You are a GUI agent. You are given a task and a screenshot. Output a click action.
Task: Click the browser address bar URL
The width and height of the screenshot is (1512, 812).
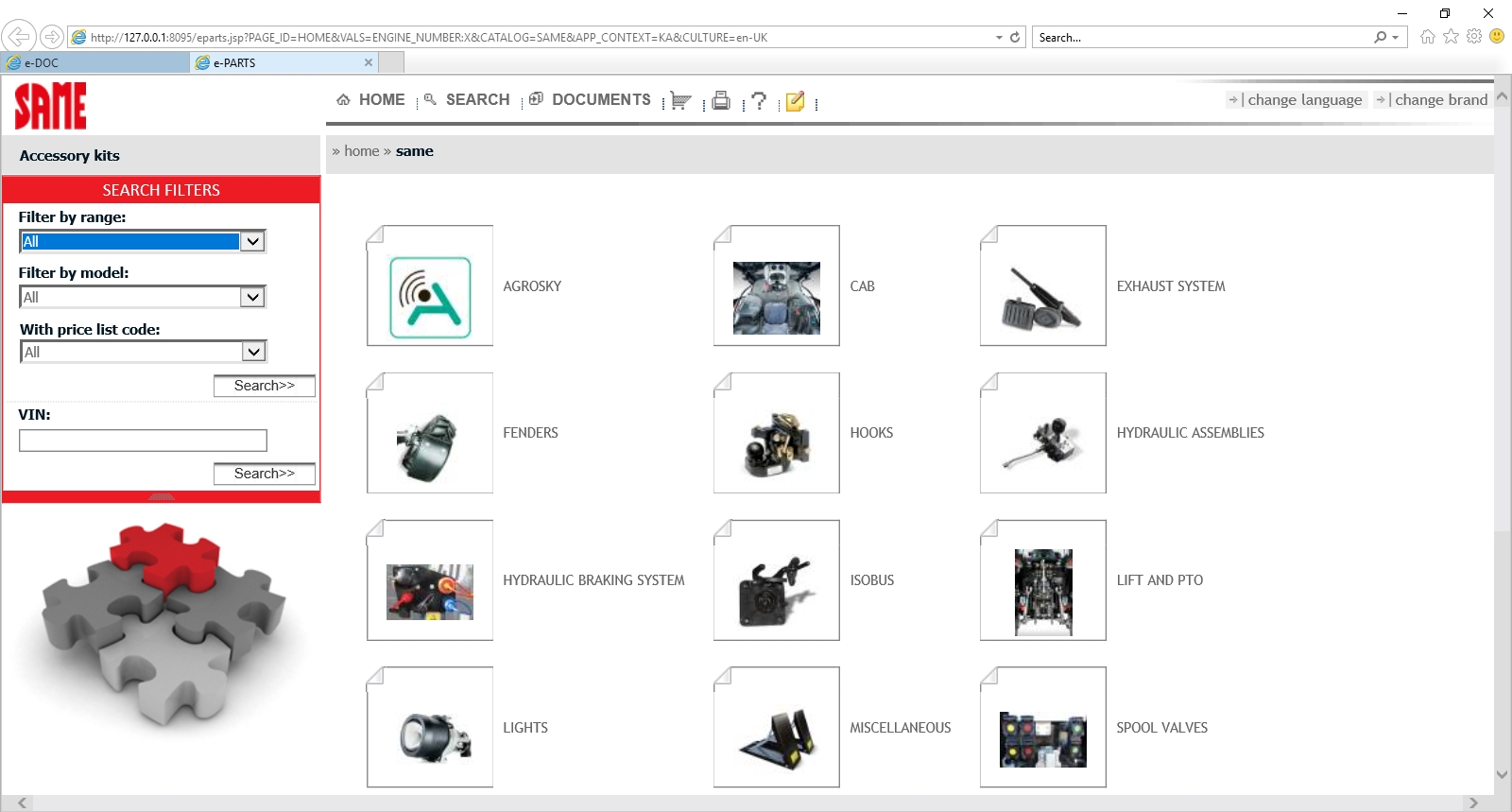(x=428, y=38)
